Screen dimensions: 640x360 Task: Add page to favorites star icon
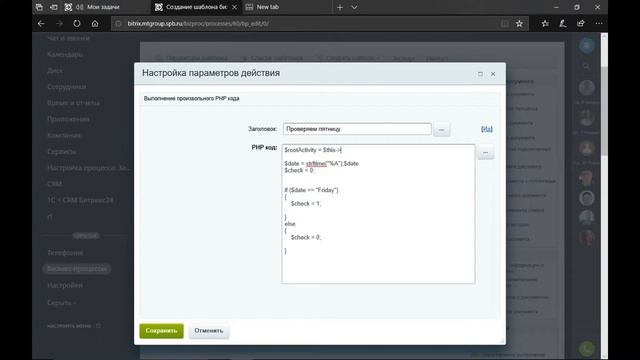[519, 24]
